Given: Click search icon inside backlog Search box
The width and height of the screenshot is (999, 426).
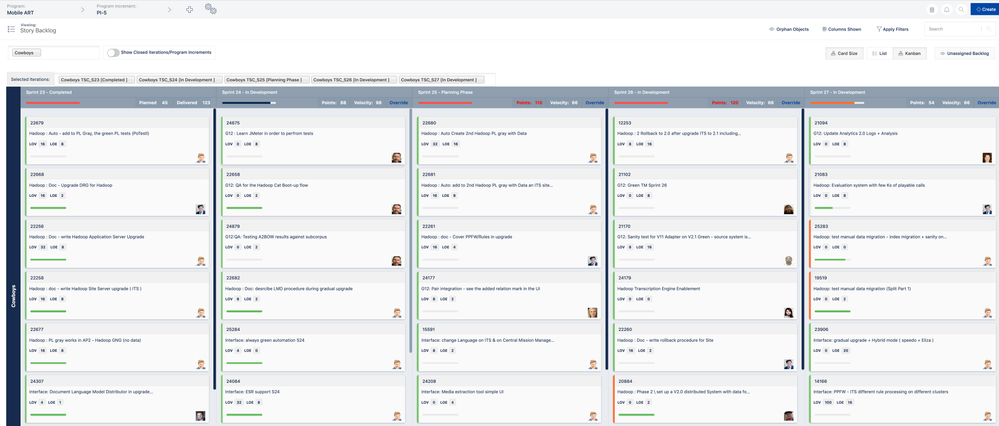Looking at the screenshot, I should coord(988,29).
